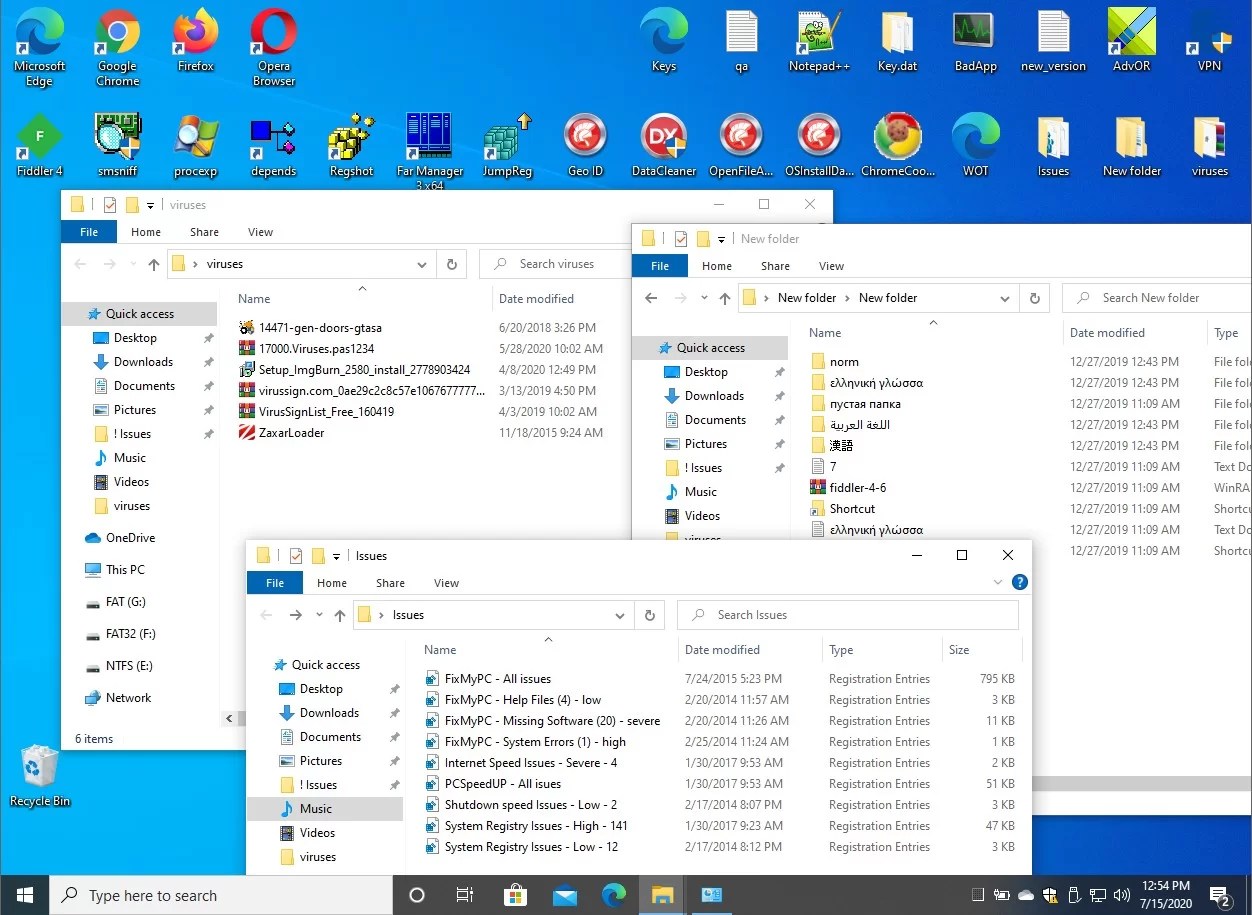Screen dimensions: 1252x915
Task: Switch to the View tab in viruses window
Action: point(260,231)
